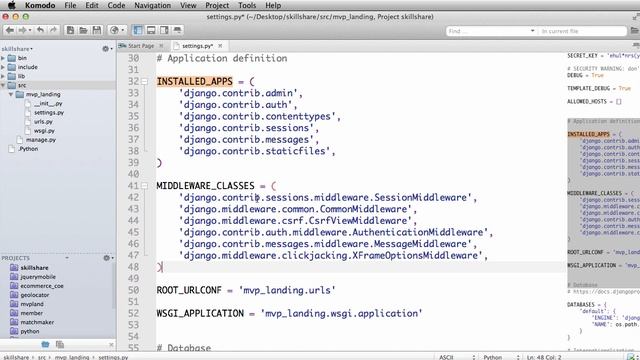Image resolution: width=640 pixels, height=360 pixels.
Task: Open the File menu
Action: (x=70, y=5)
